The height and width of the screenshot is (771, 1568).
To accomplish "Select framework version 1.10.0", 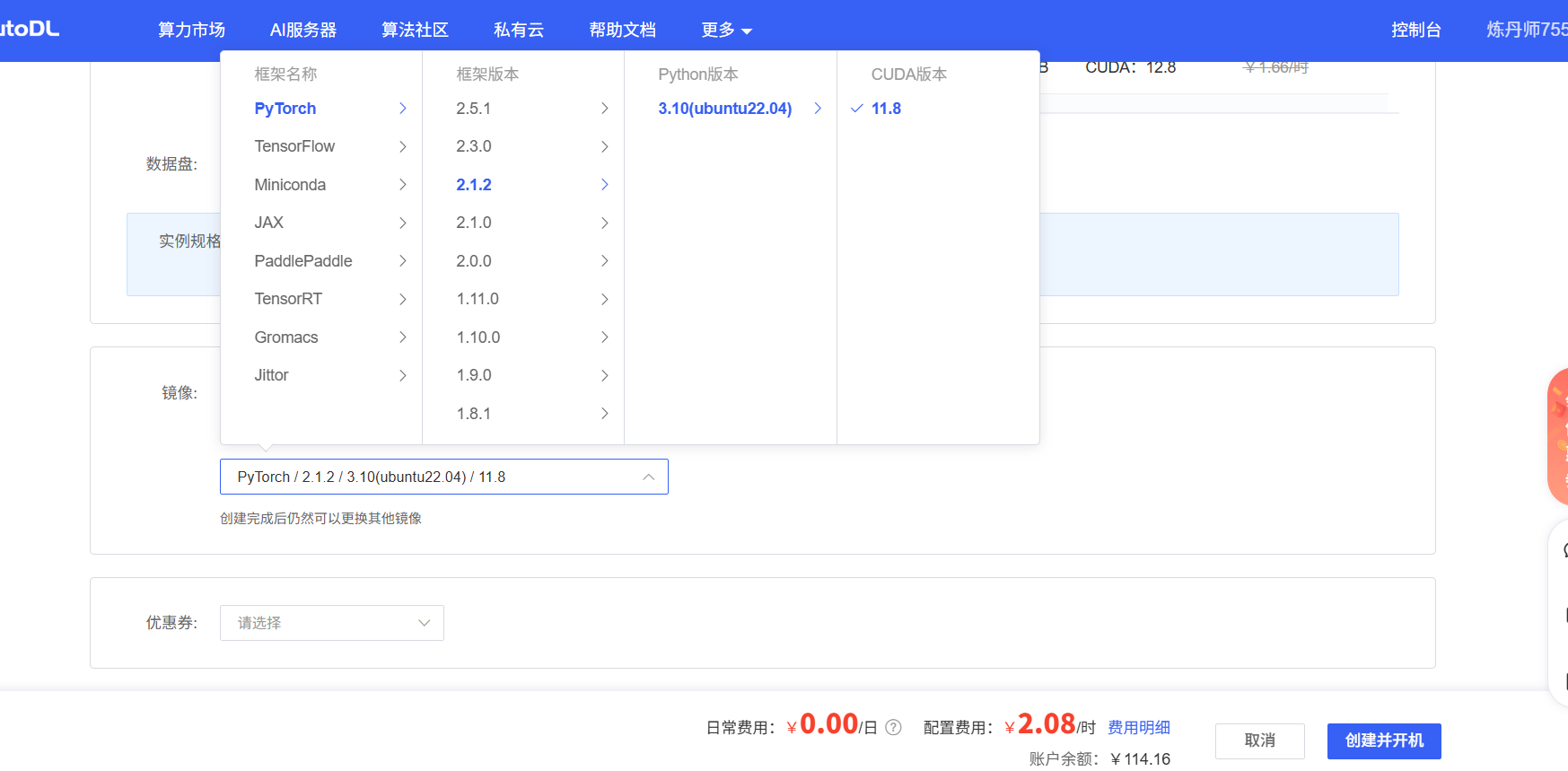I will point(477,337).
